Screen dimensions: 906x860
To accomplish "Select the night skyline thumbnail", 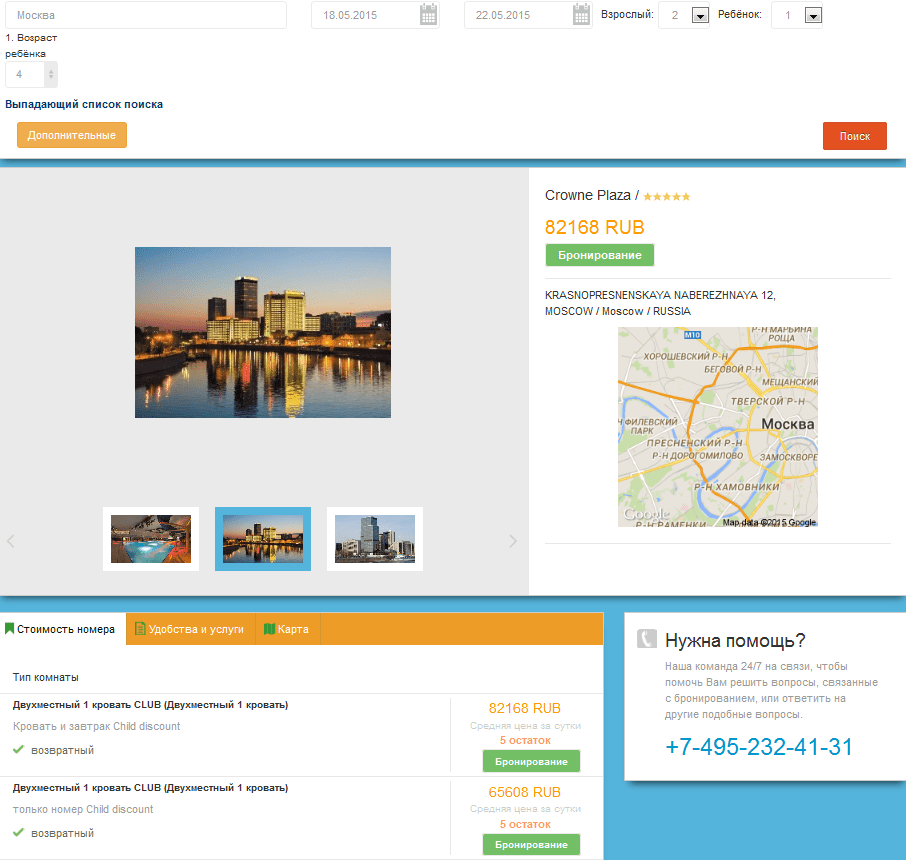I will click(263, 539).
